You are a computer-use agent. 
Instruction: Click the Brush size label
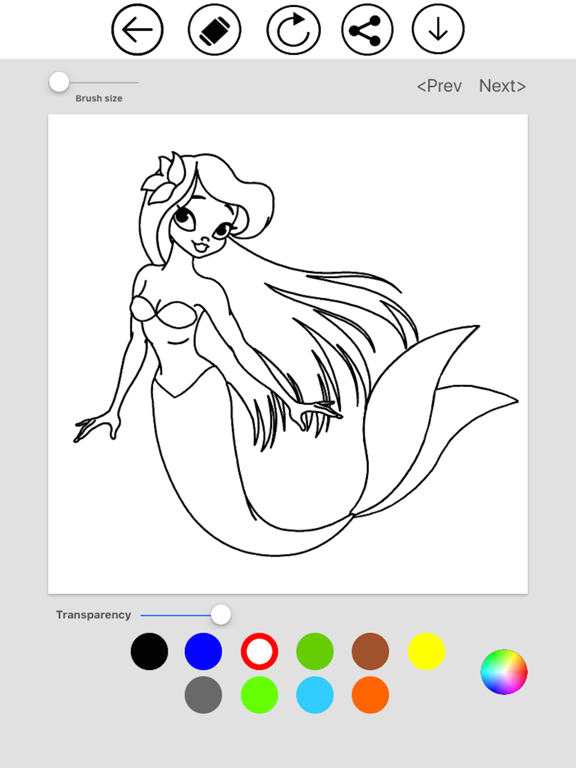pyautogui.click(x=99, y=98)
